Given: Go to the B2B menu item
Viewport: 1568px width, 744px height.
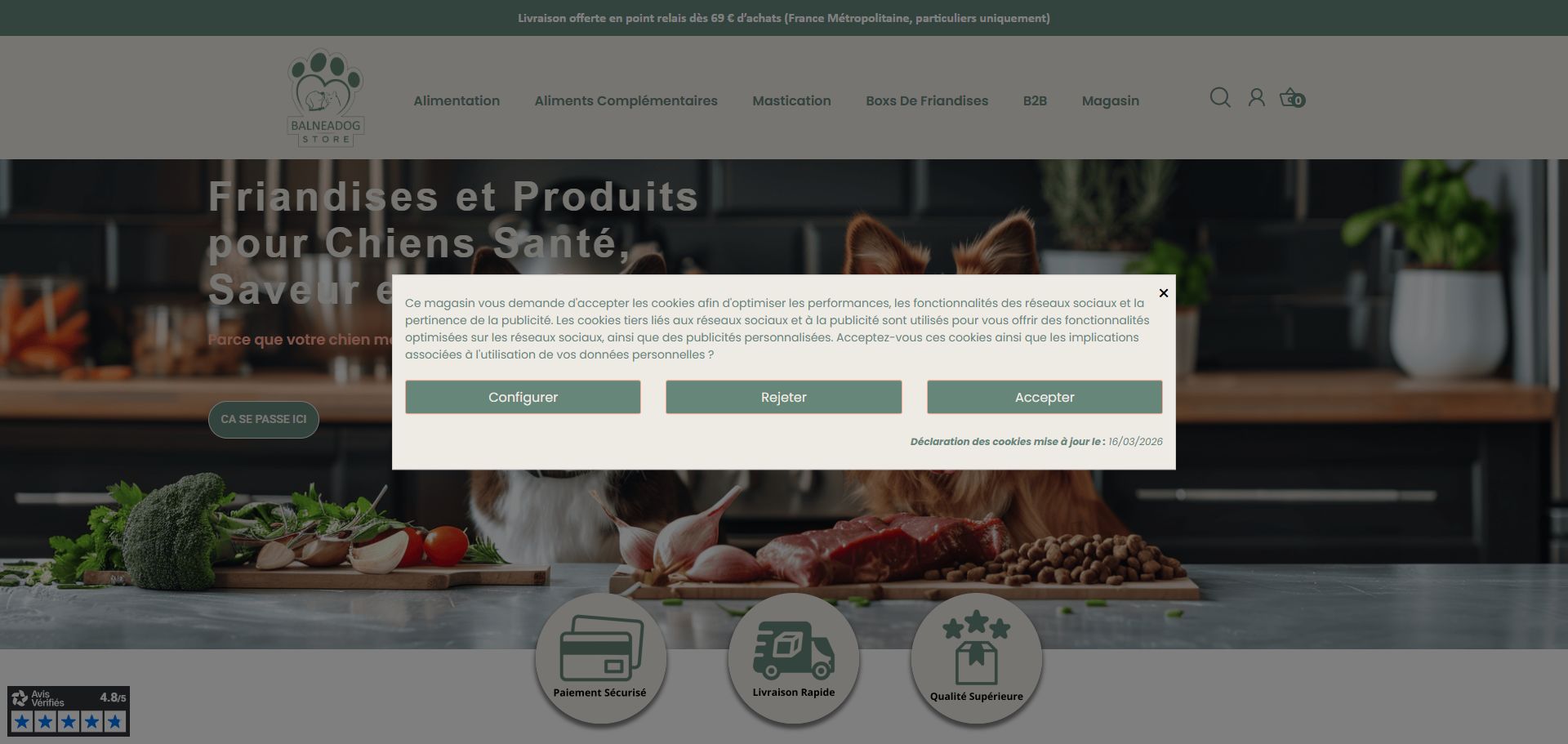Looking at the screenshot, I should [x=1035, y=100].
